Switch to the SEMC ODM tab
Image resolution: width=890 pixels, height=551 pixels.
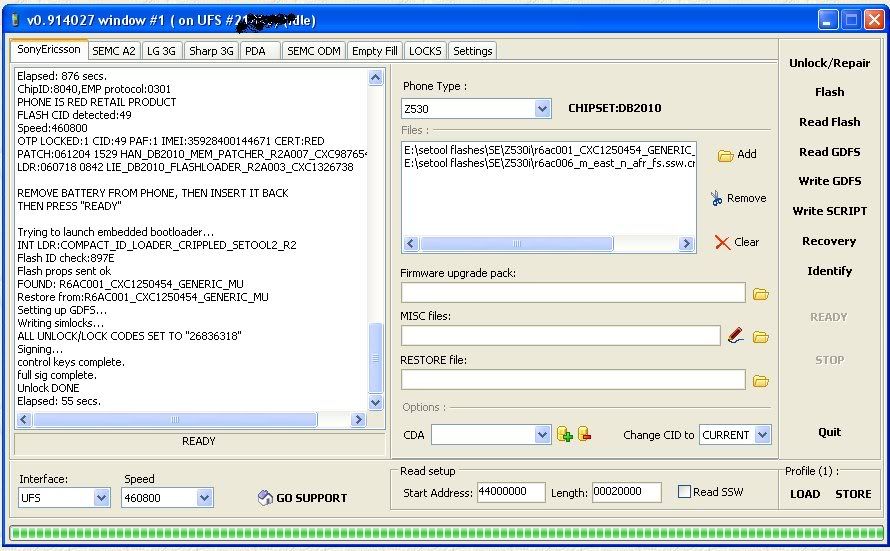(313, 51)
